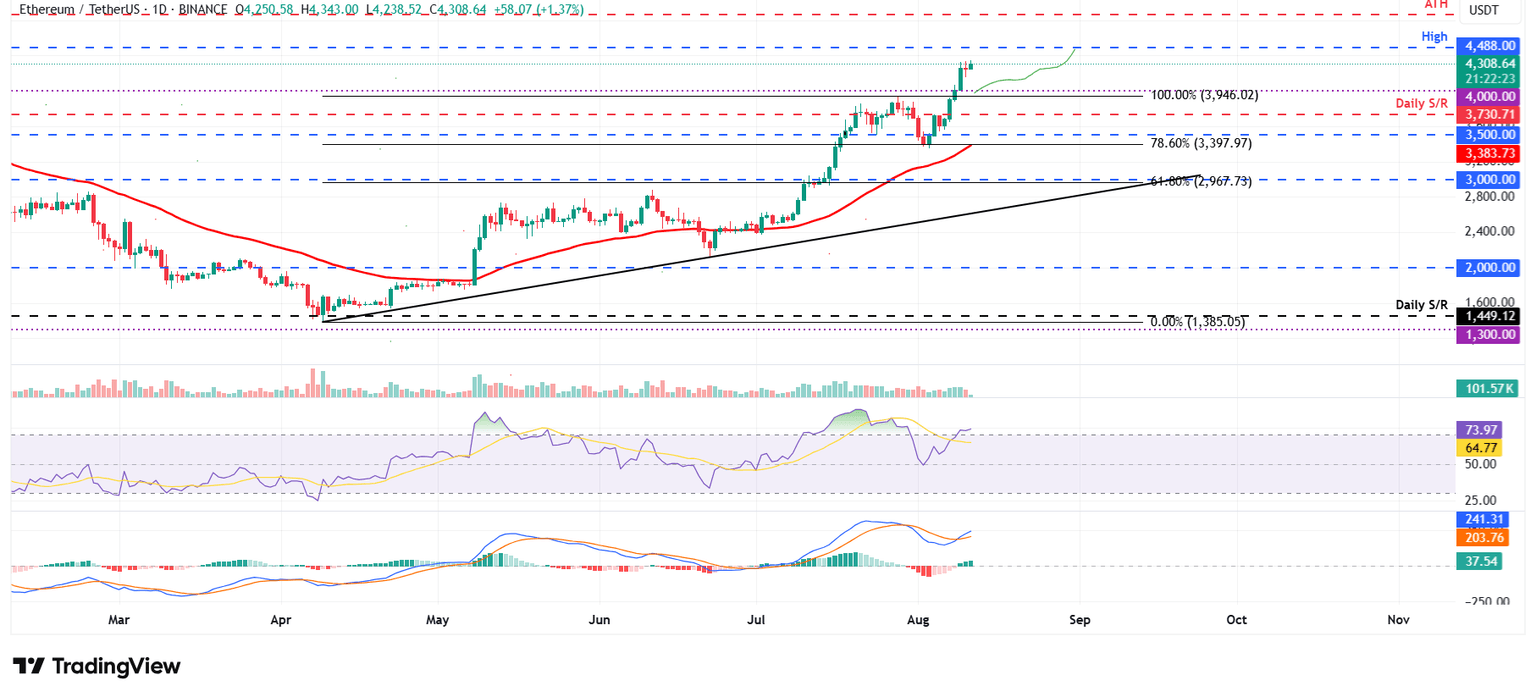This screenshot has width=1536, height=698.
Task: Click the Sep label on time axis
Action: tap(1079, 620)
